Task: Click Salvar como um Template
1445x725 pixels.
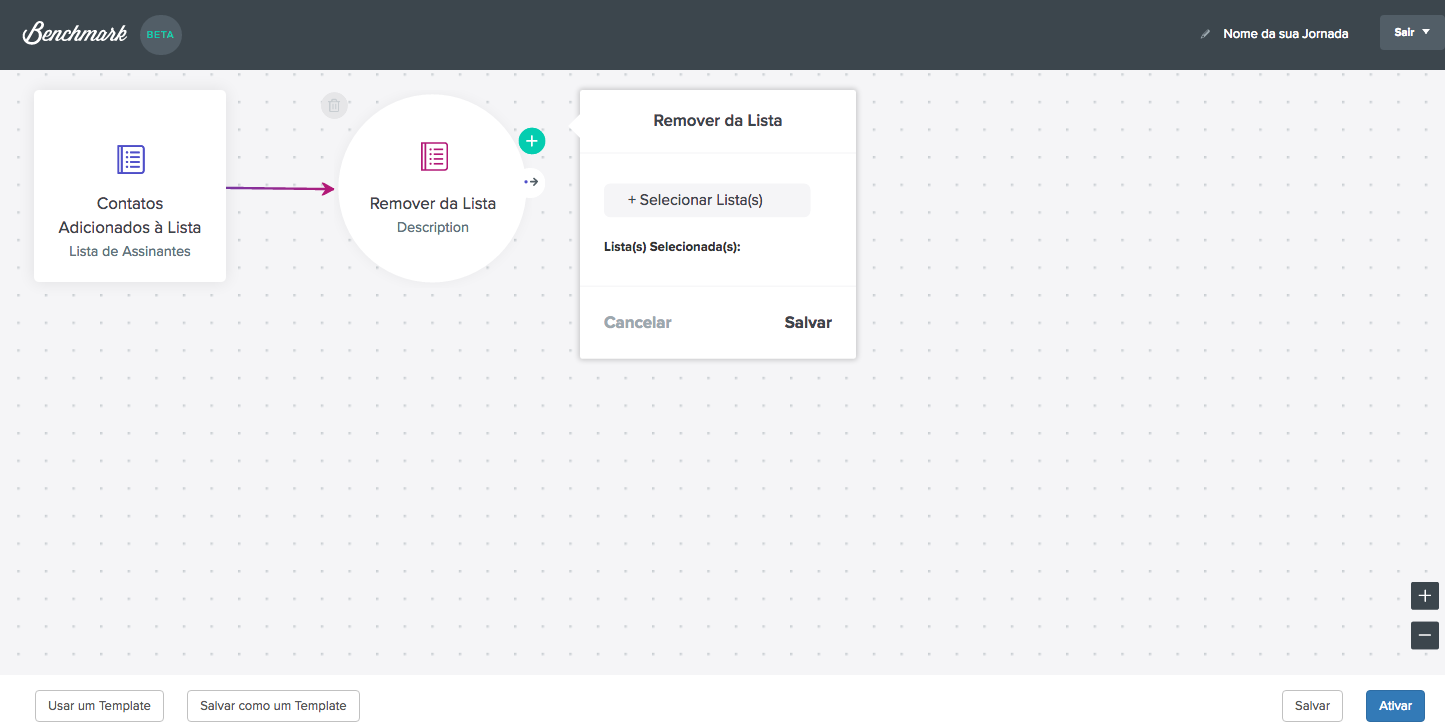Action: [x=273, y=706]
